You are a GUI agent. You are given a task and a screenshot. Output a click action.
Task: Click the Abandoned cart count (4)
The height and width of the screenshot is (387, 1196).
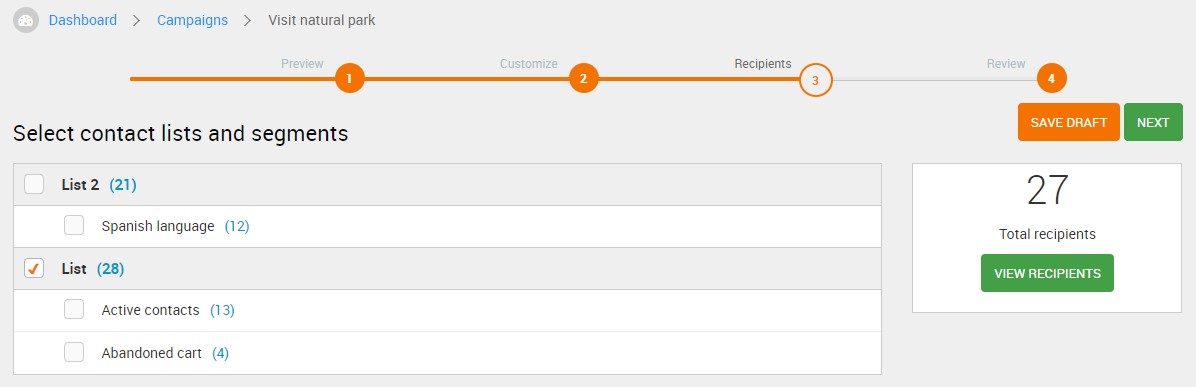[x=220, y=353]
